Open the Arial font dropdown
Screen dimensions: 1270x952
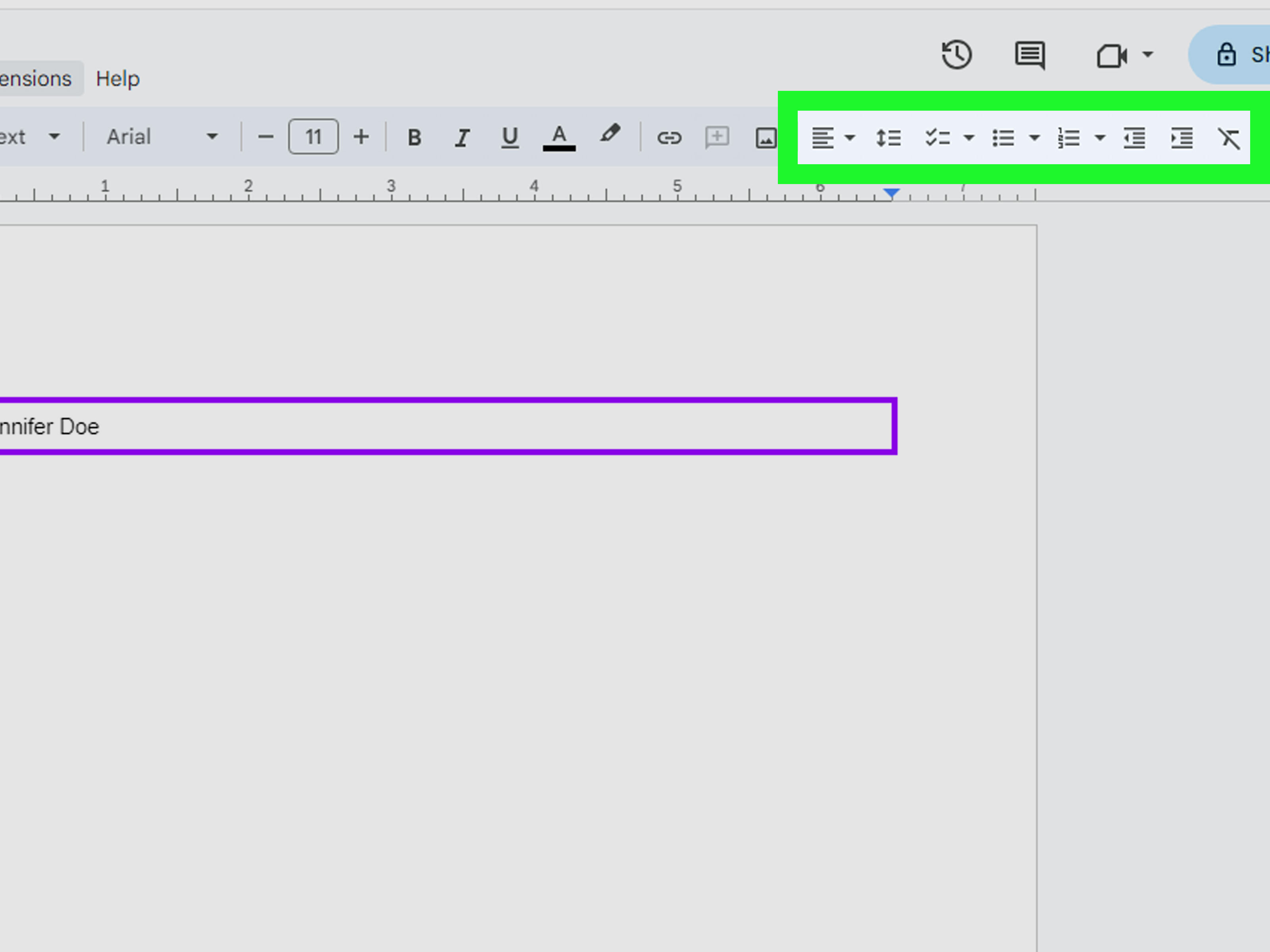(x=162, y=136)
